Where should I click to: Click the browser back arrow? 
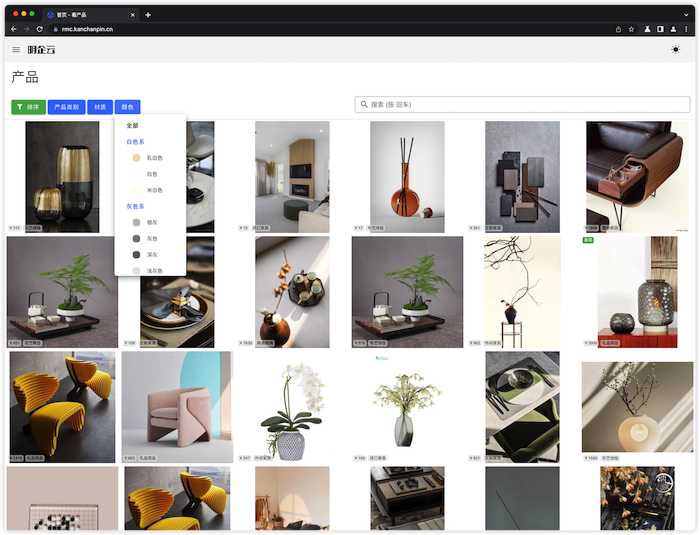(14, 29)
